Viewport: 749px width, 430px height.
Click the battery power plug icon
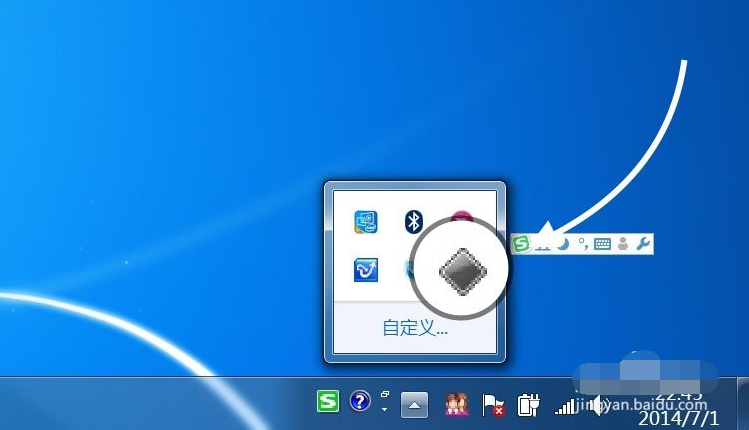pos(528,404)
